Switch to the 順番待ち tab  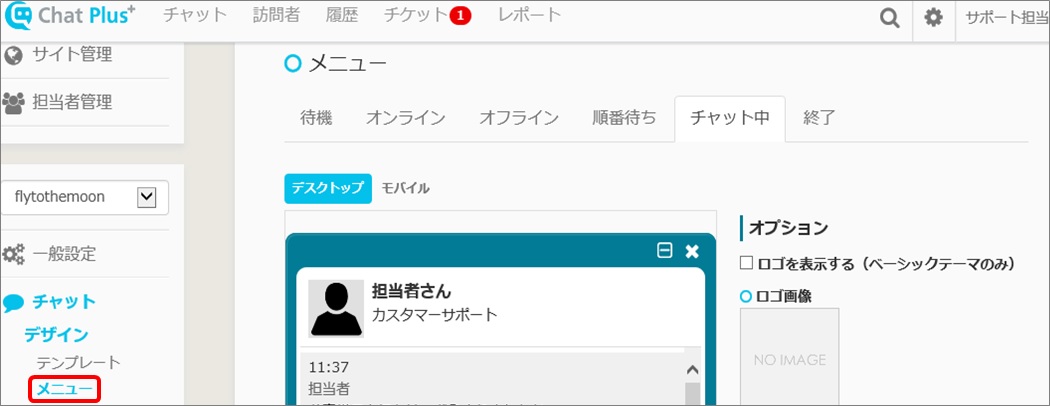[625, 118]
